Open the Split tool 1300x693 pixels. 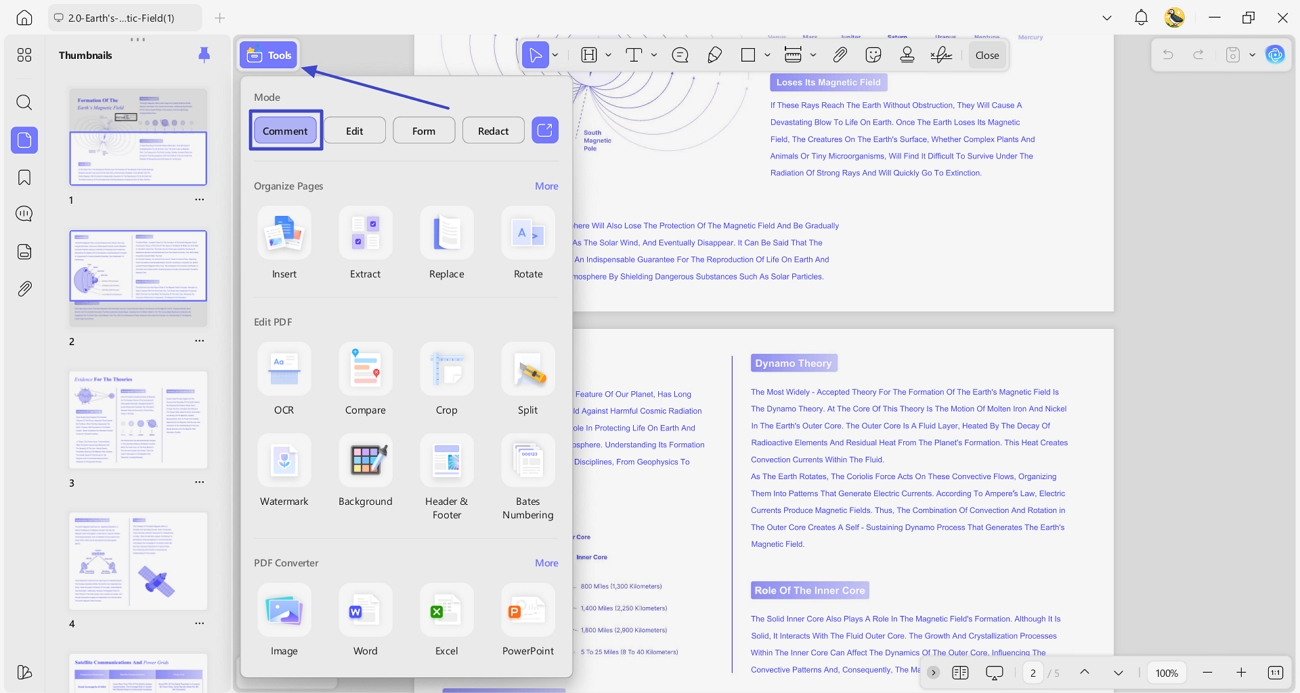click(528, 379)
